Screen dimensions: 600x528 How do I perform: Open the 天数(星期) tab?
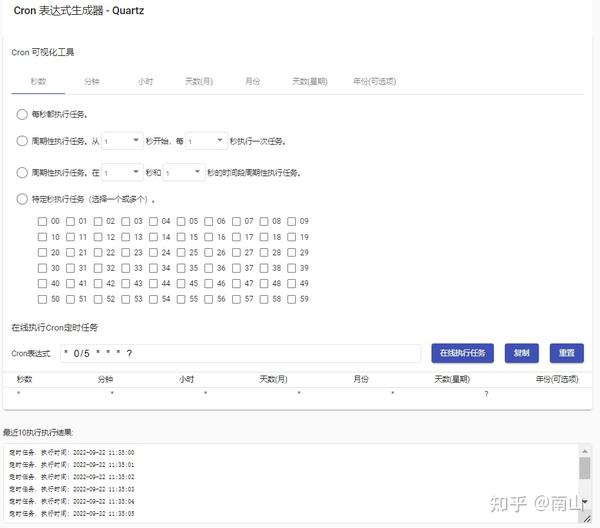coord(310,81)
